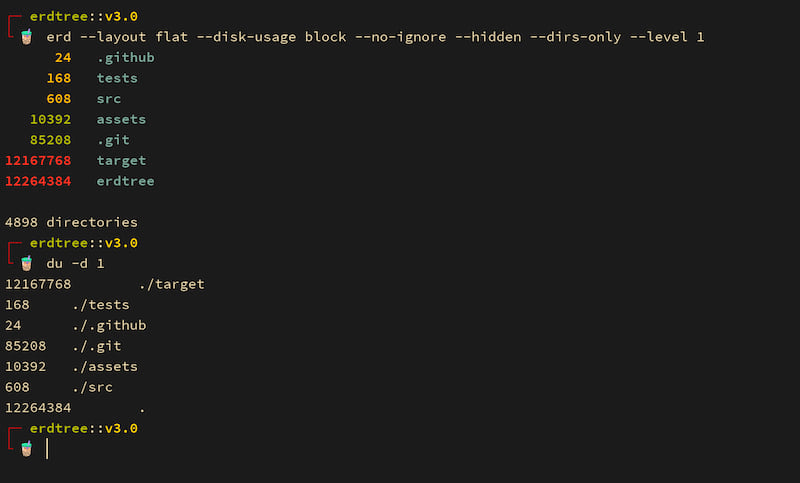
Task: Click the ./.github path in du output
Action: click(x=109, y=325)
